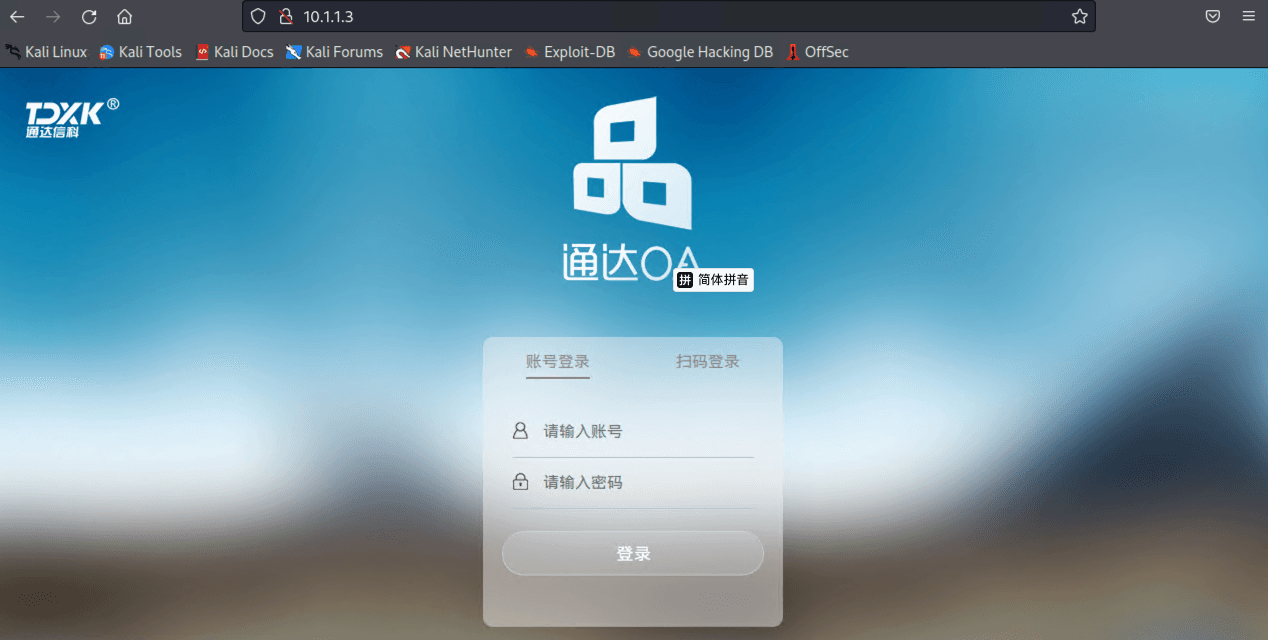Click the 登录 button
Viewport: 1268px width, 640px height.
tap(633, 553)
